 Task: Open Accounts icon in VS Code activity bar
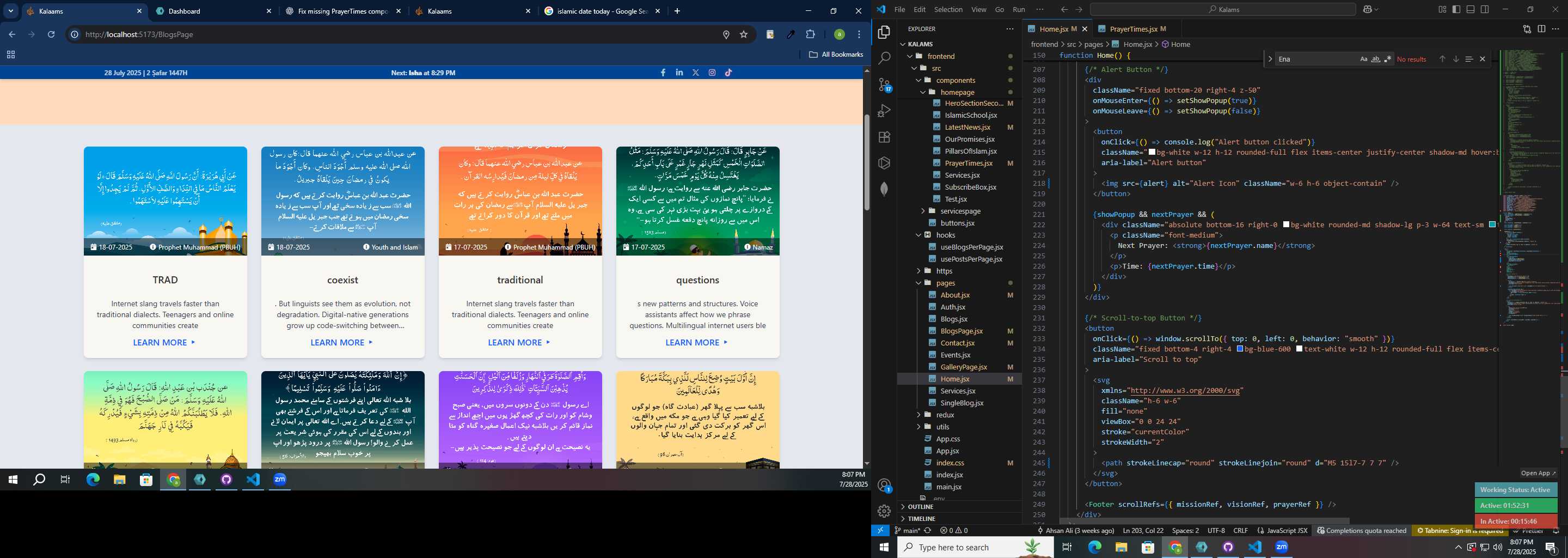pos(884,486)
